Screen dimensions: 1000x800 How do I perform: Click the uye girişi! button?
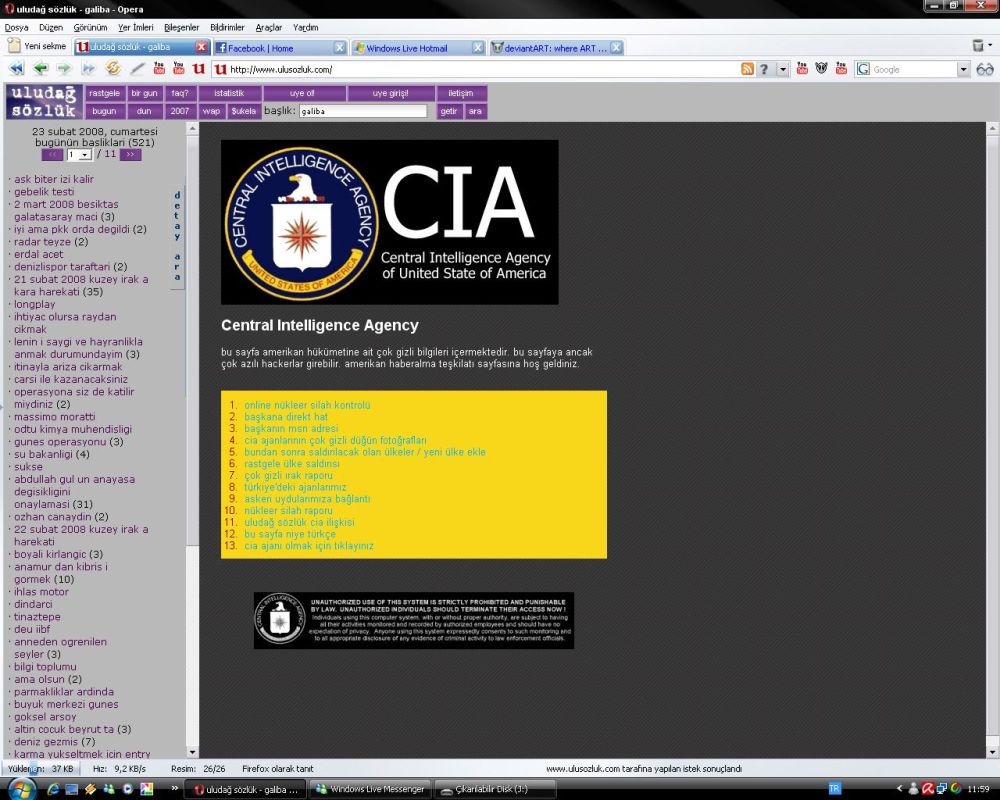[x=390, y=93]
